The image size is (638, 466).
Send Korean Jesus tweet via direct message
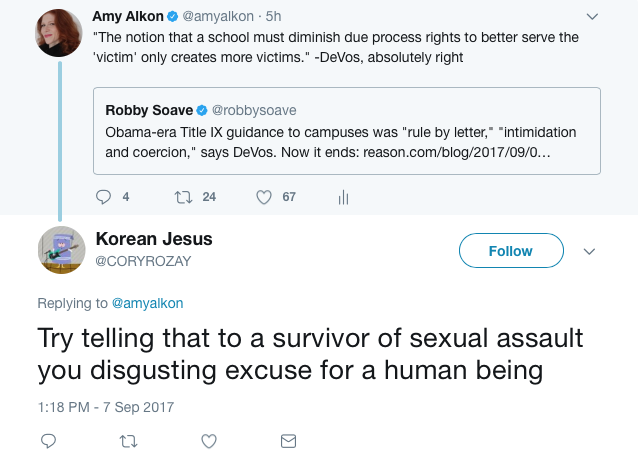point(288,440)
